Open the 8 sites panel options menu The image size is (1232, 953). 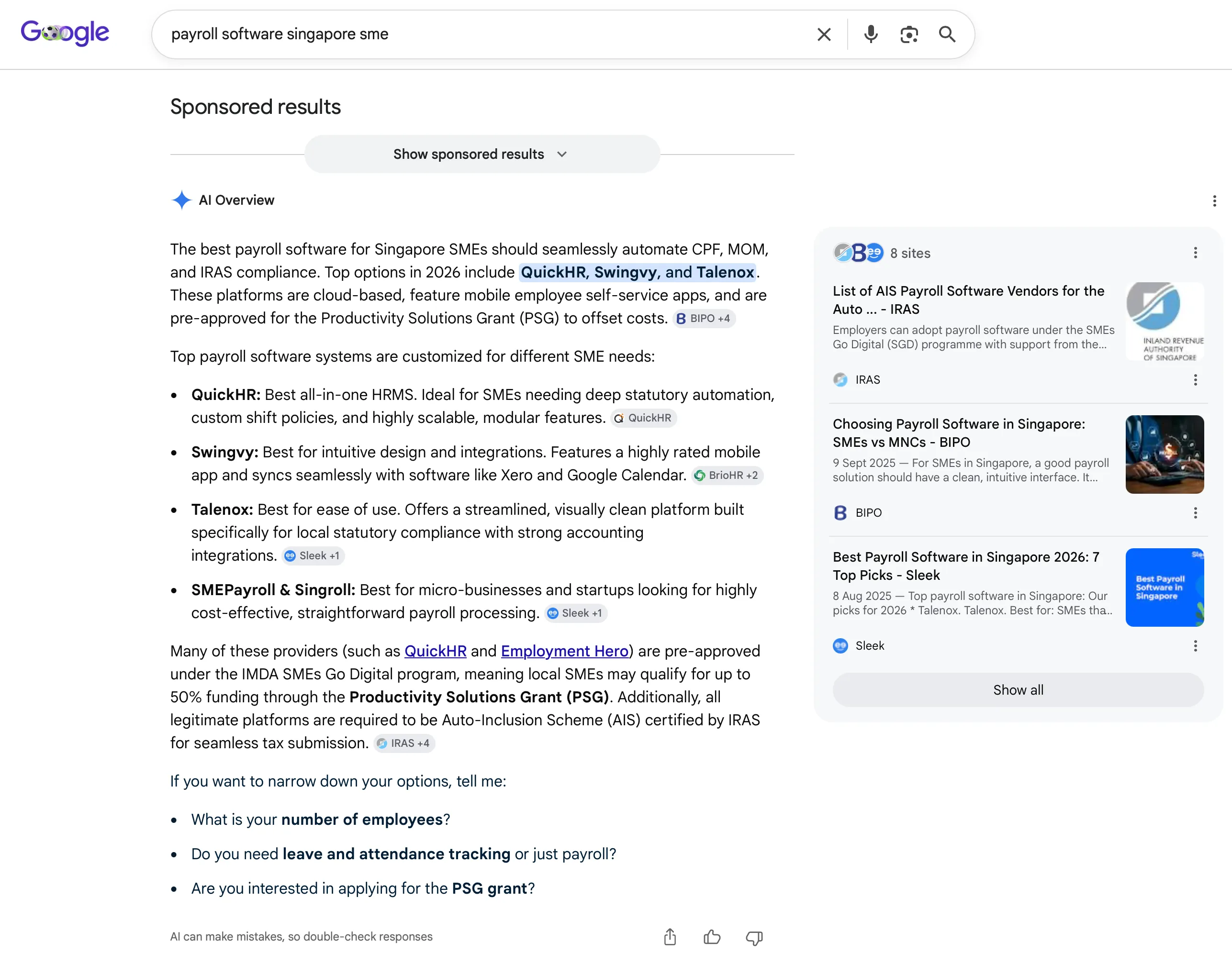click(x=1195, y=253)
